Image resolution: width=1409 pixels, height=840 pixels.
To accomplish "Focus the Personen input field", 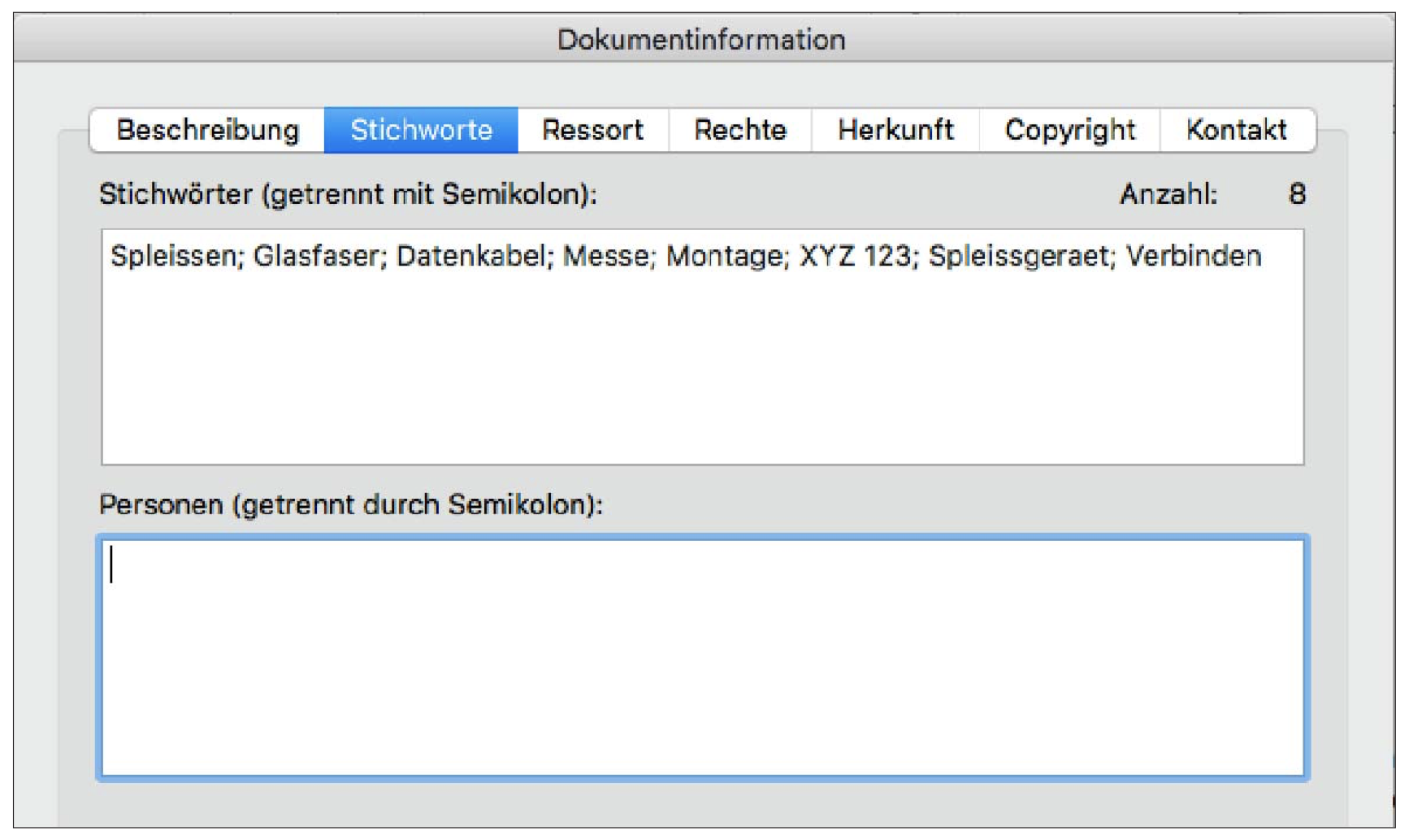I will click(x=702, y=658).
